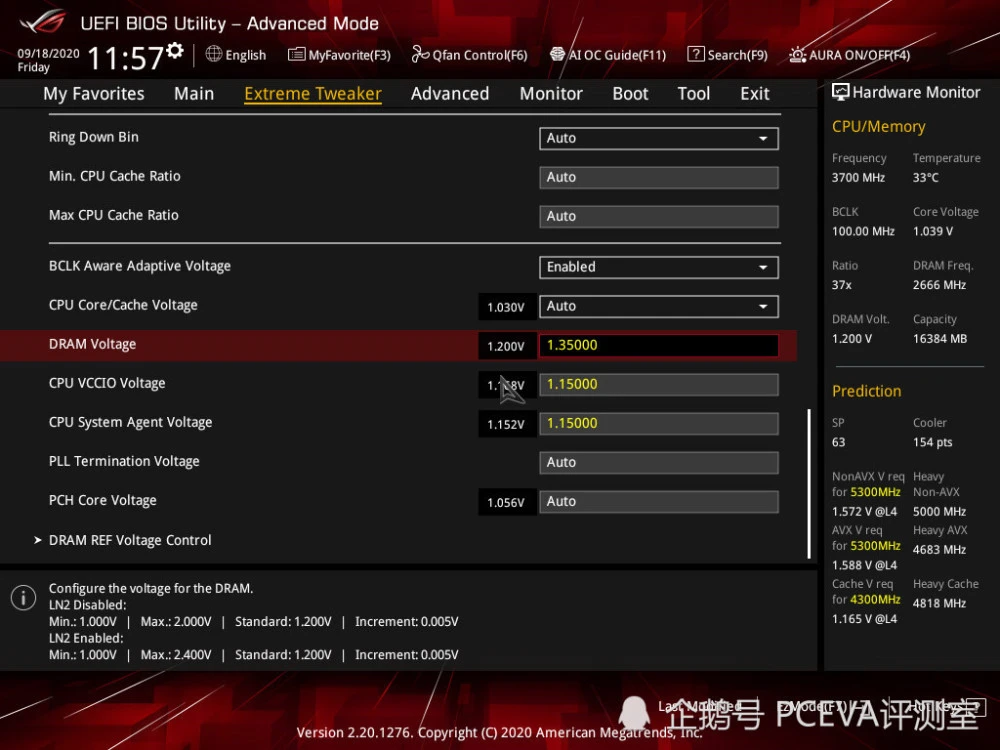This screenshot has height=750, width=1000.
Task: Open Search(F9) question mark icon
Action: [695, 54]
